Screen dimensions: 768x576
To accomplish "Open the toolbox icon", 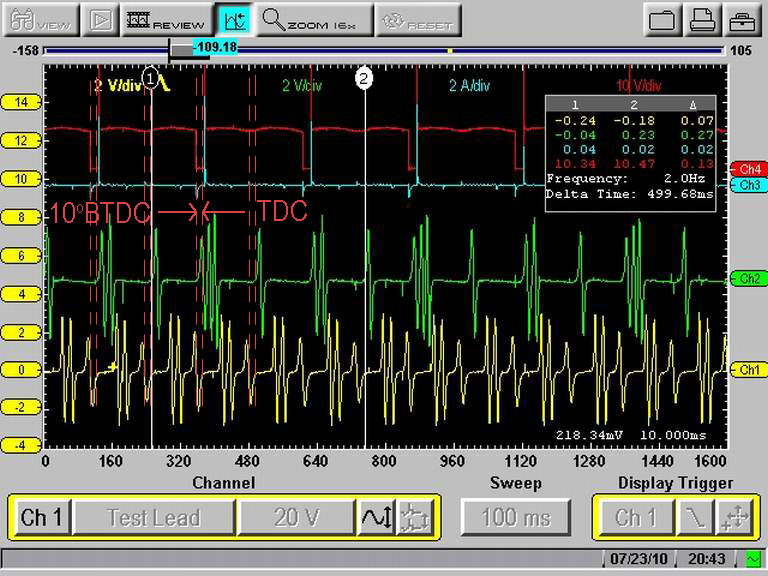I will coord(742,20).
